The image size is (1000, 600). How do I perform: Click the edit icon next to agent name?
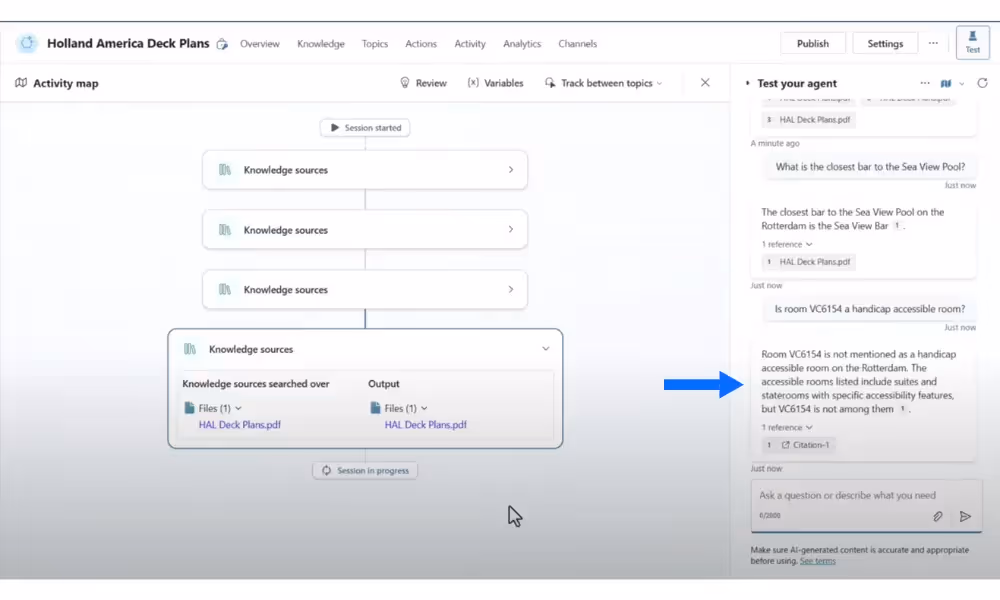222,44
